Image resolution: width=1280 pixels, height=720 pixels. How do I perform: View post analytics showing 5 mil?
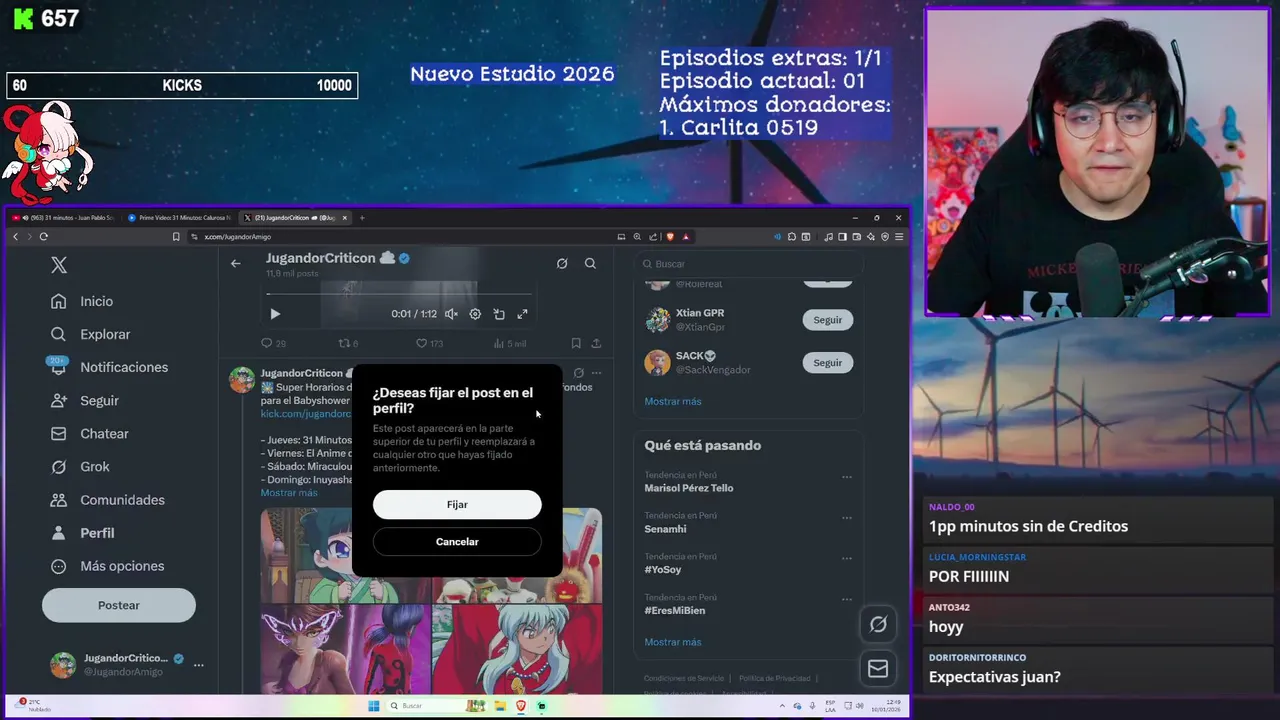point(509,343)
